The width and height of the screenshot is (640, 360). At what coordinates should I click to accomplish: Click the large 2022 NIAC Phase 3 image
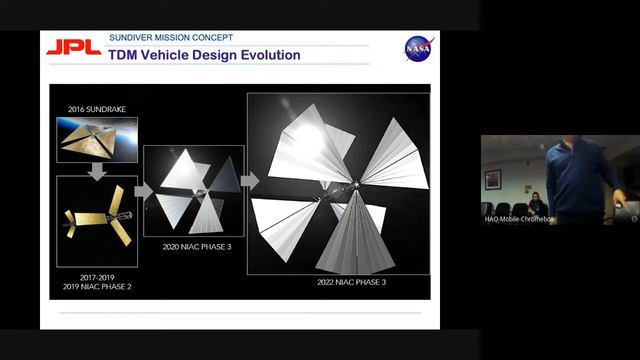[338, 184]
